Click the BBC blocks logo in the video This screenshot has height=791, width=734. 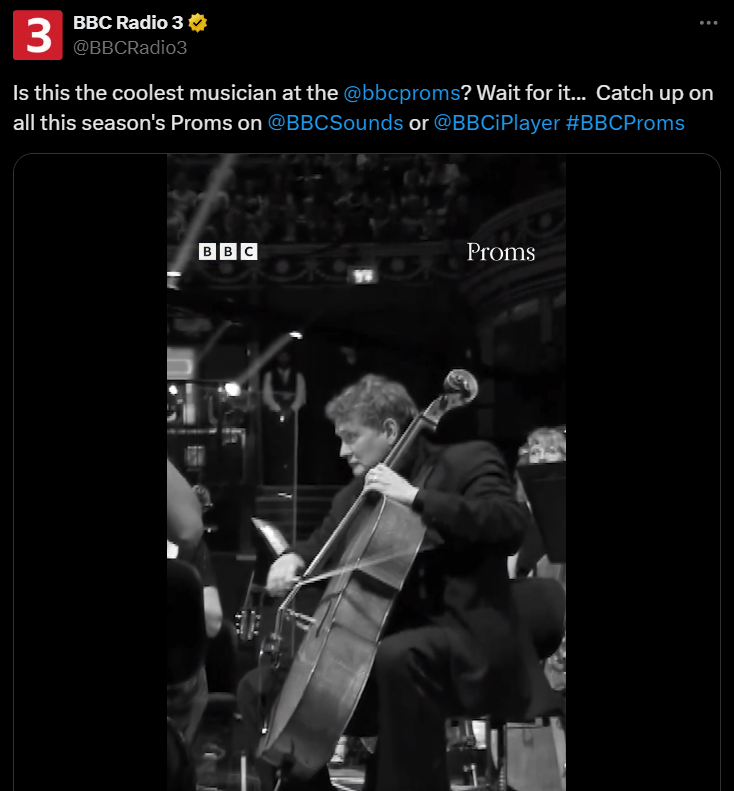pyautogui.click(x=228, y=252)
